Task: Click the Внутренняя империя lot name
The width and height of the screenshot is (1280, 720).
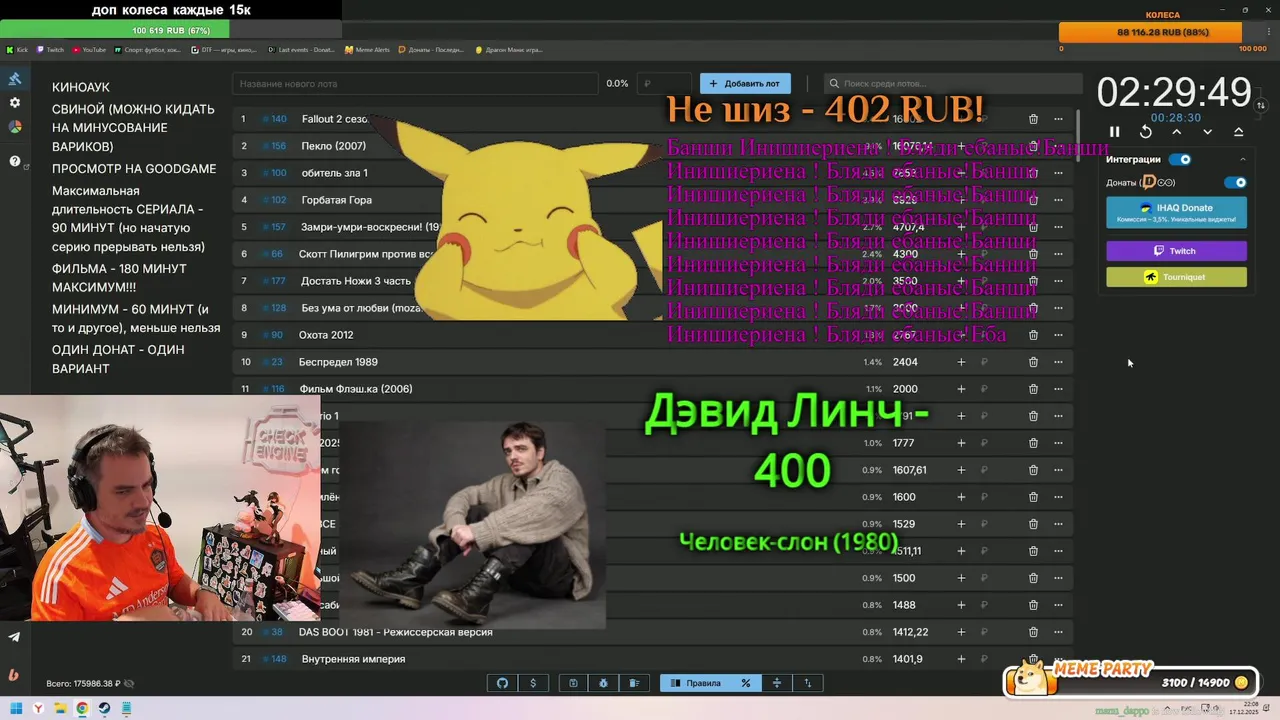Action: click(x=352, y=659)
